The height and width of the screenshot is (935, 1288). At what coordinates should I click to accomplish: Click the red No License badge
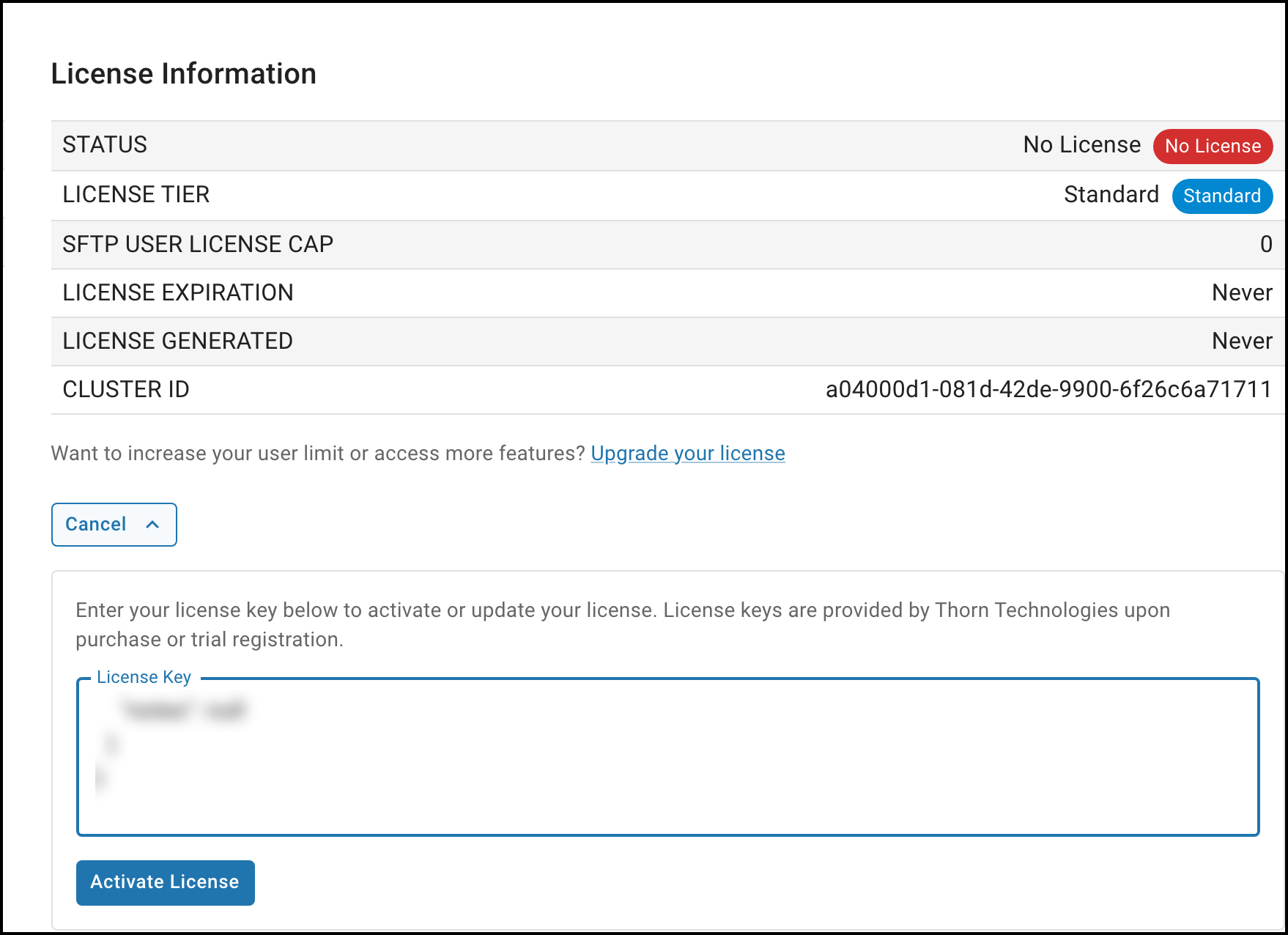[1213, 146]
